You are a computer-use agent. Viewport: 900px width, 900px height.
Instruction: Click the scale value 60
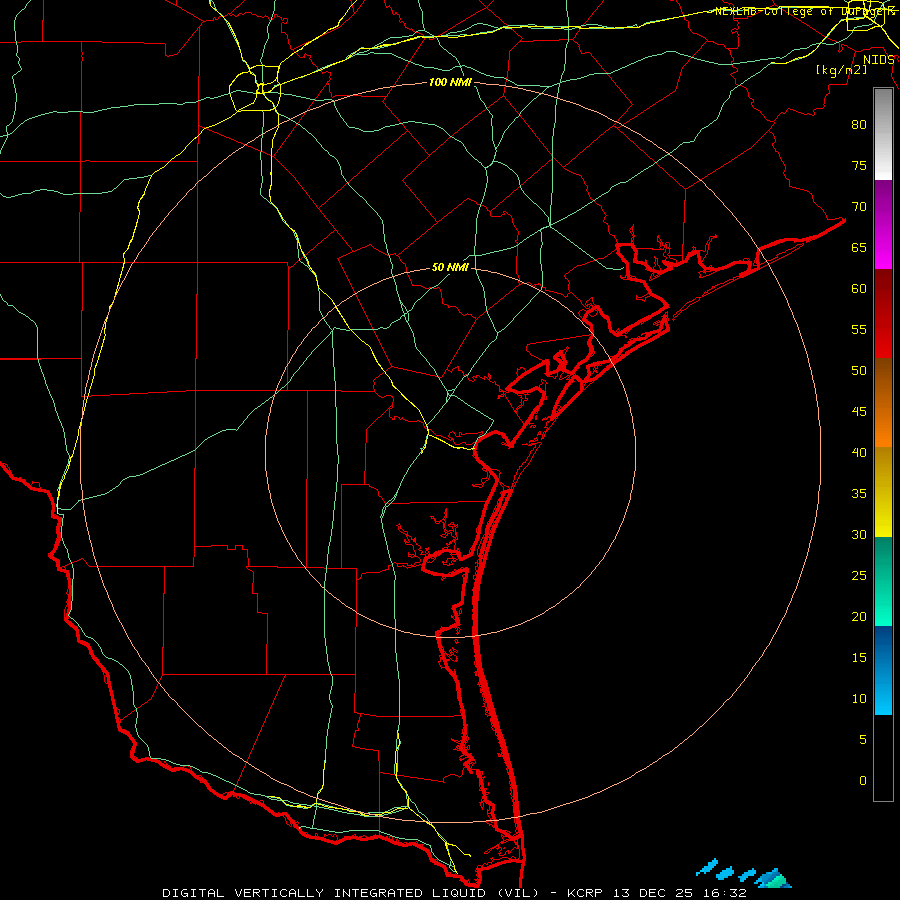pyautogui.click(x=859, y=289)
